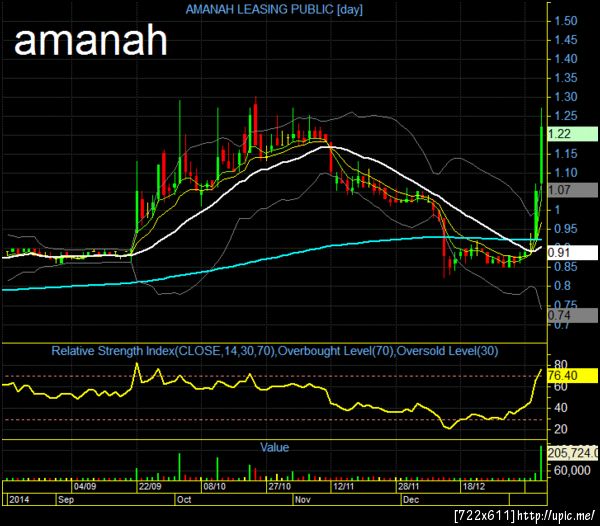Viewport: 600px width, 526px height.
Task: Click the 08/10 date label
Action: (214, 486)
